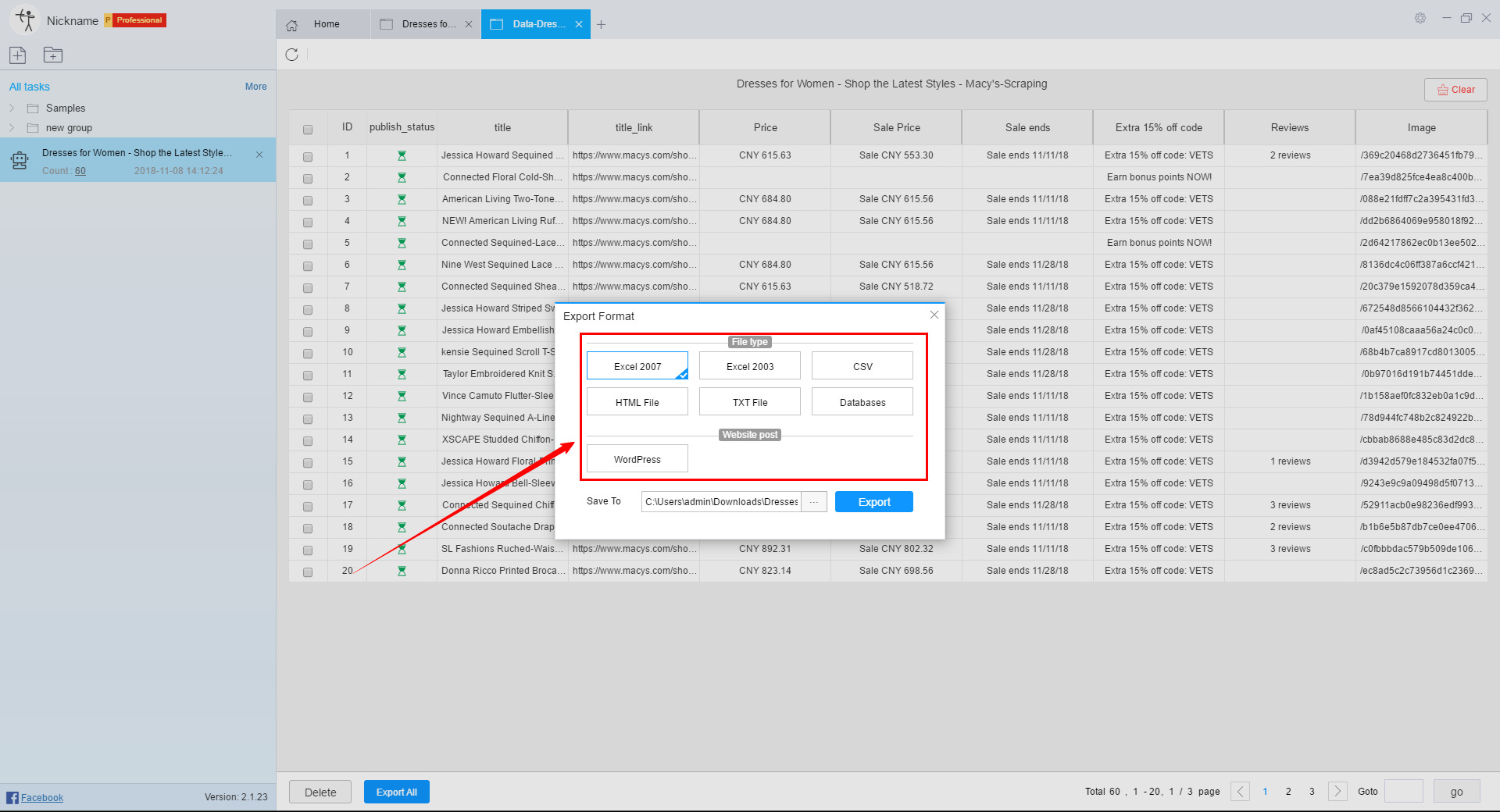Click publish status hourglass in row 3

(x=402, y=199)
